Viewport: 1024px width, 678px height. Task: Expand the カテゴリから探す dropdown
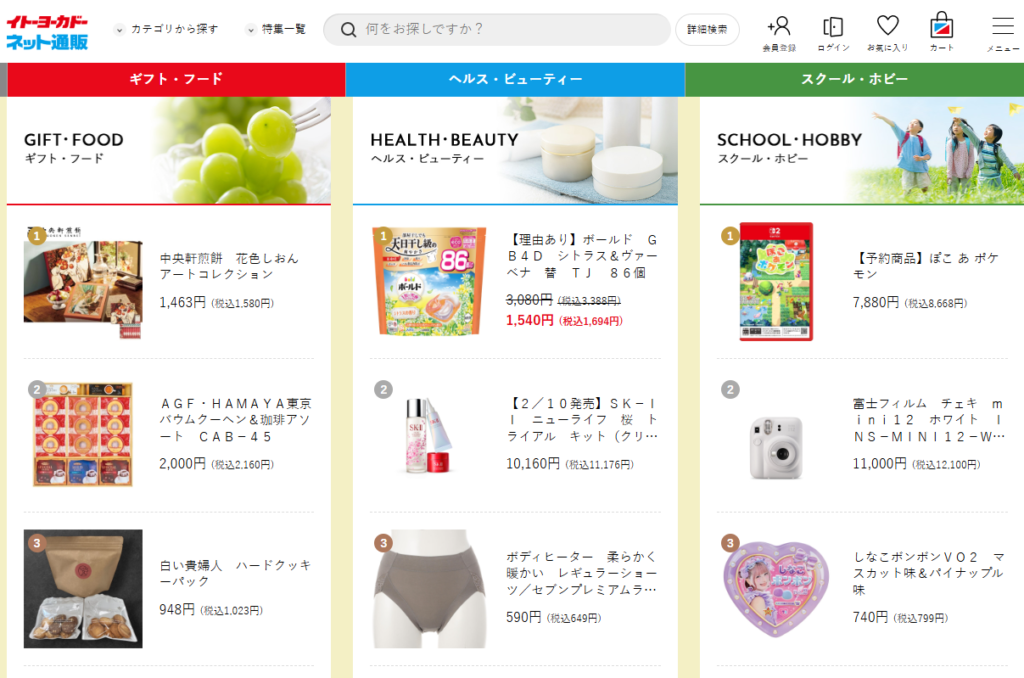coord(167,29)
